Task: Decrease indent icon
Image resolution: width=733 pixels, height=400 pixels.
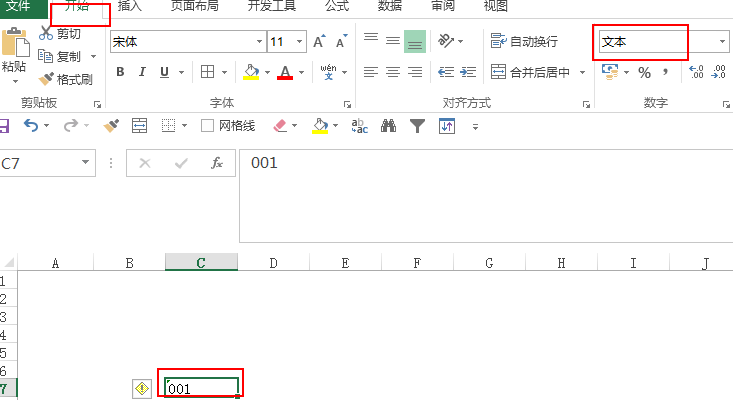Action: coord(446,72)
